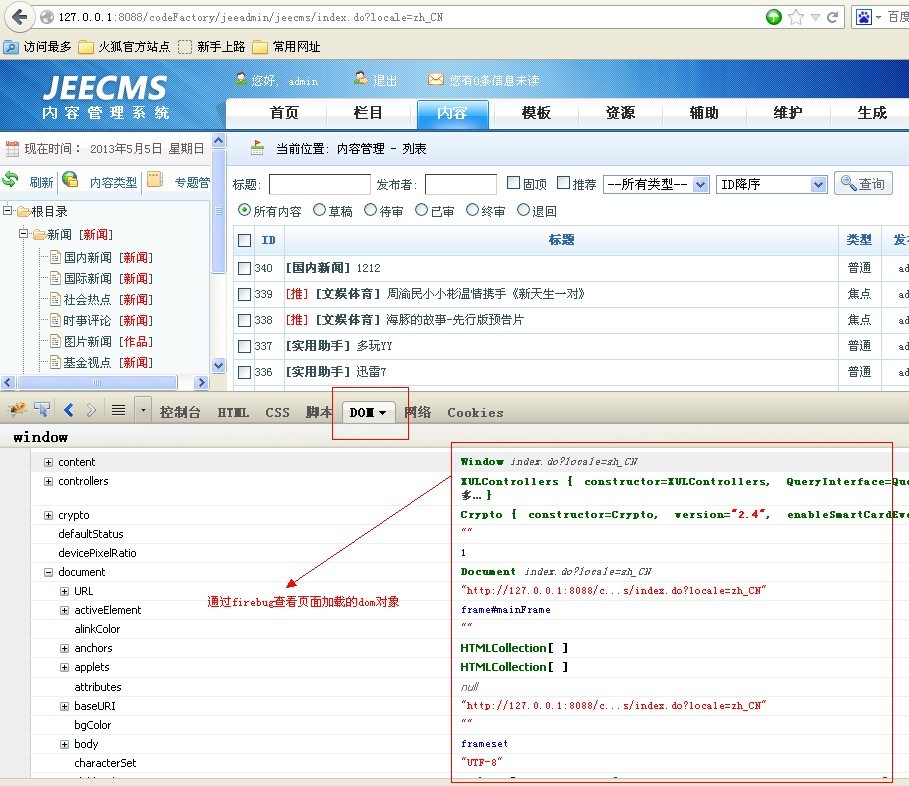Click the envelope unread messages icon
The image size is (909, 786).
[x=436, y=79]
